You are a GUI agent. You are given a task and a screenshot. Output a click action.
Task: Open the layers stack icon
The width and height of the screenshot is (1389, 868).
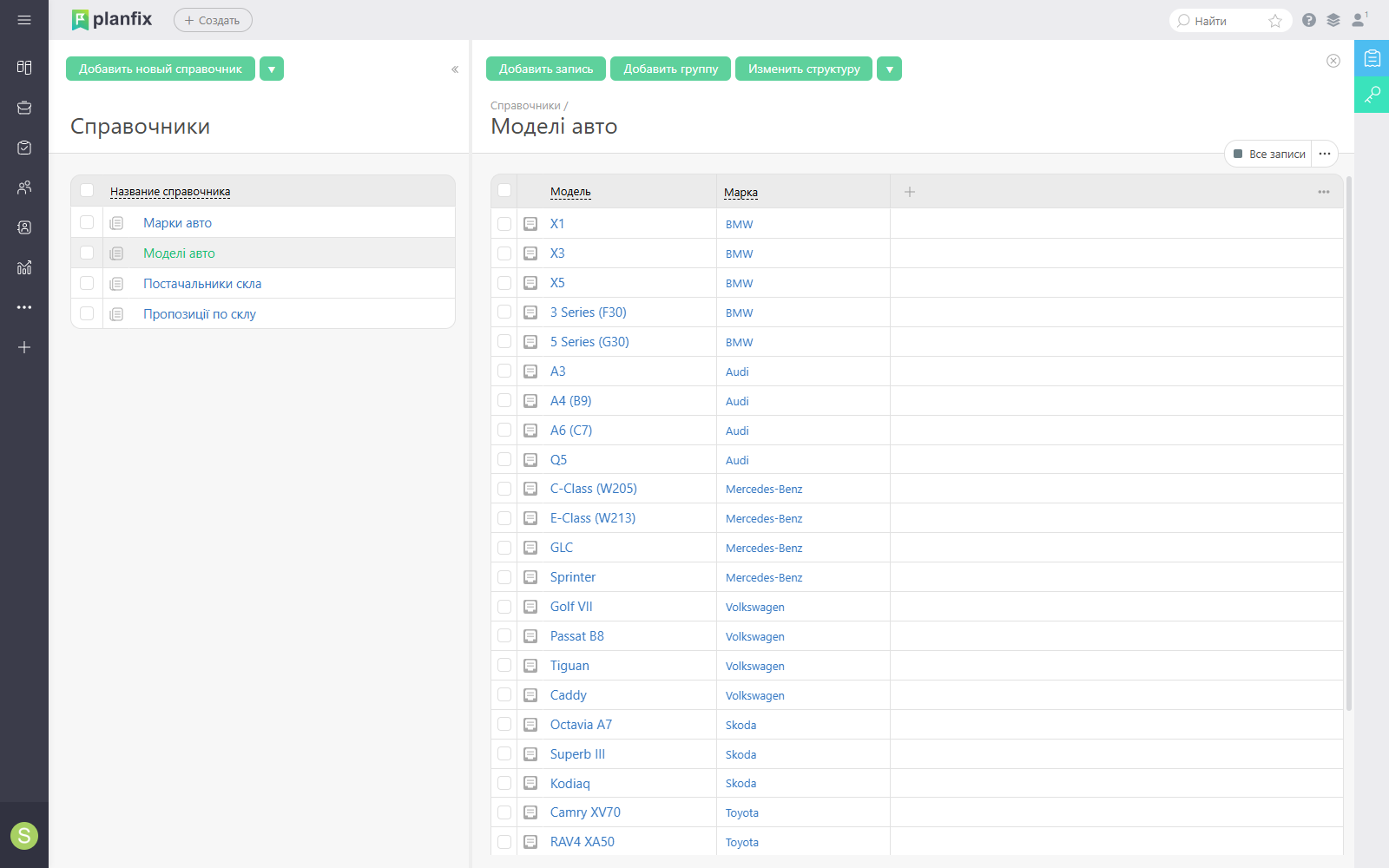[x=1333, y=20]
